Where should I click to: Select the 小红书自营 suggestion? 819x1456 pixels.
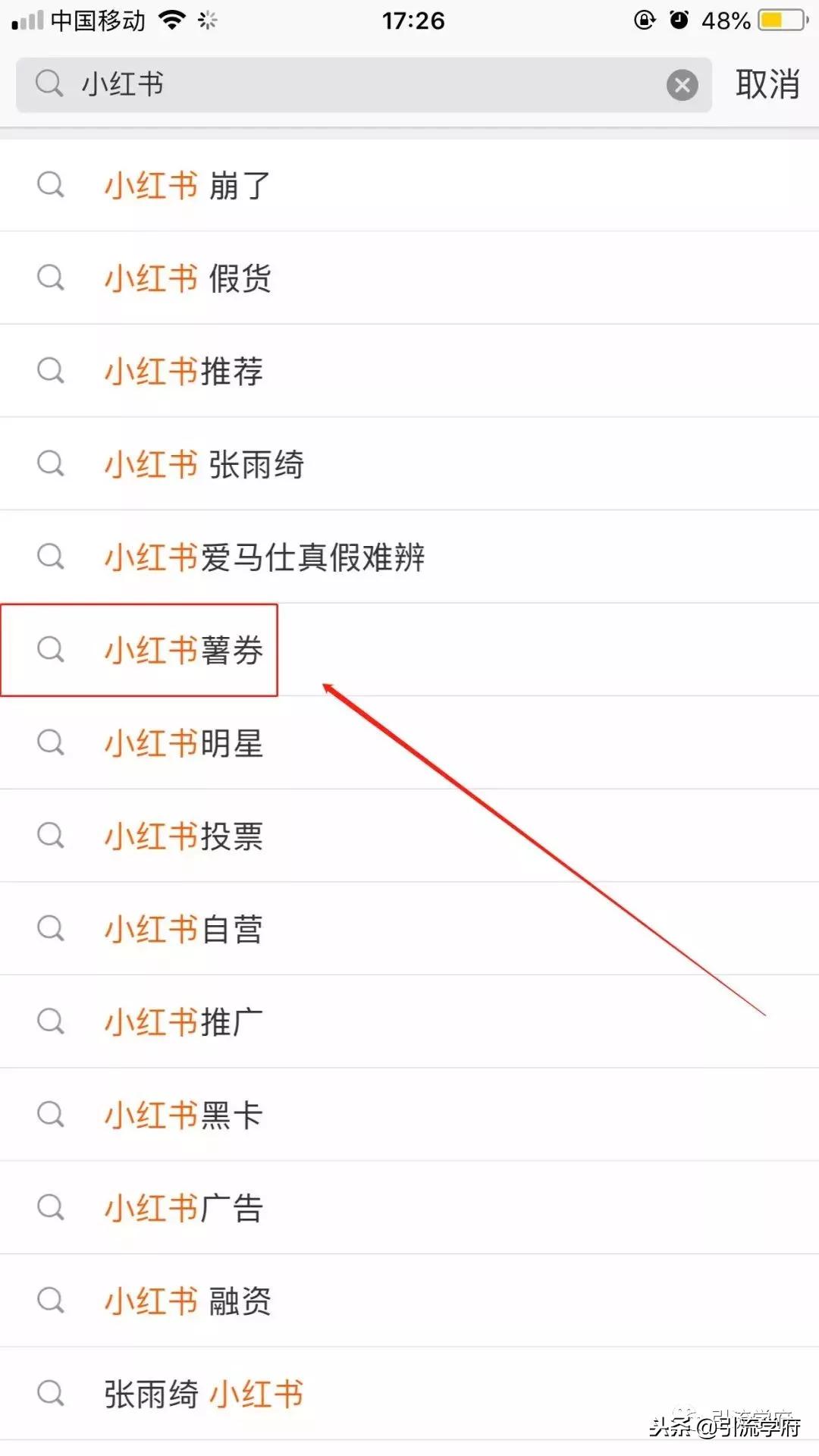182,929
